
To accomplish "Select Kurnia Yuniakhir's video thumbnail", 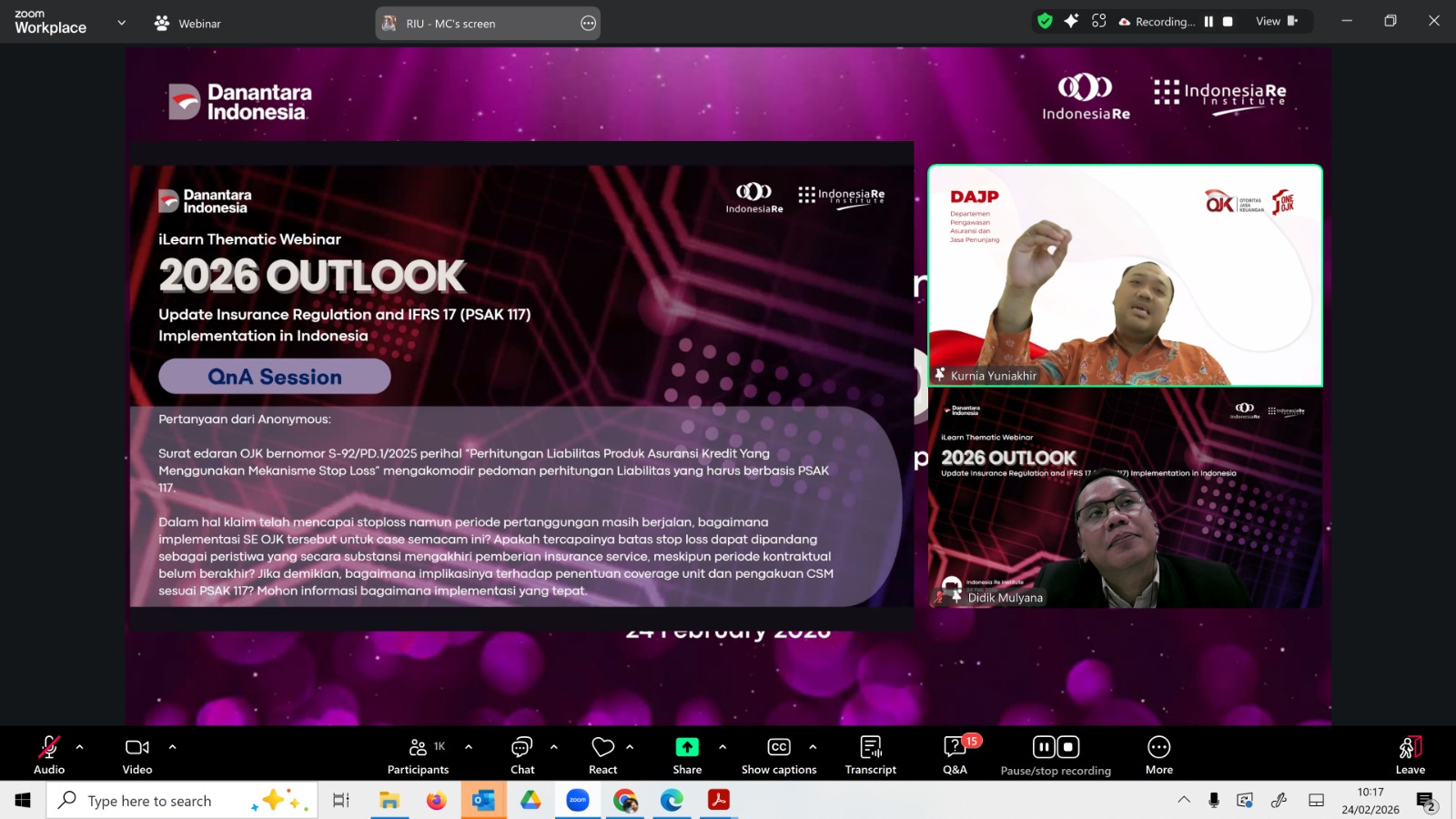I will [x=1125, y=276].
